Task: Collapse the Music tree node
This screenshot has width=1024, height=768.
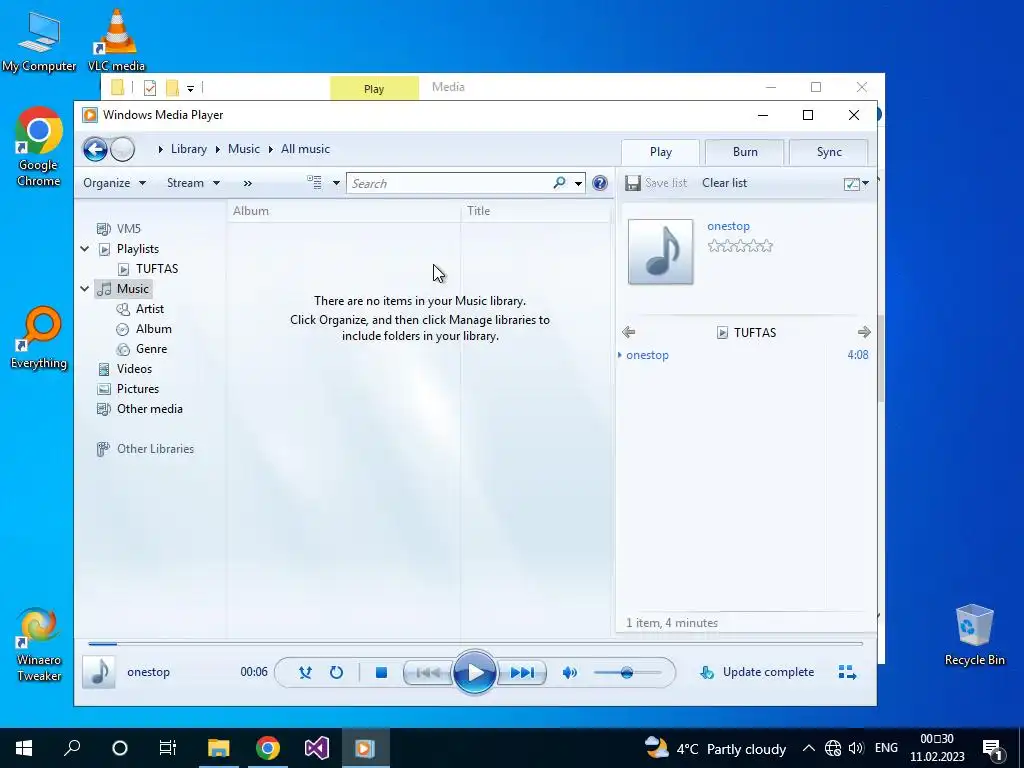Action: (x=85, y=289)
